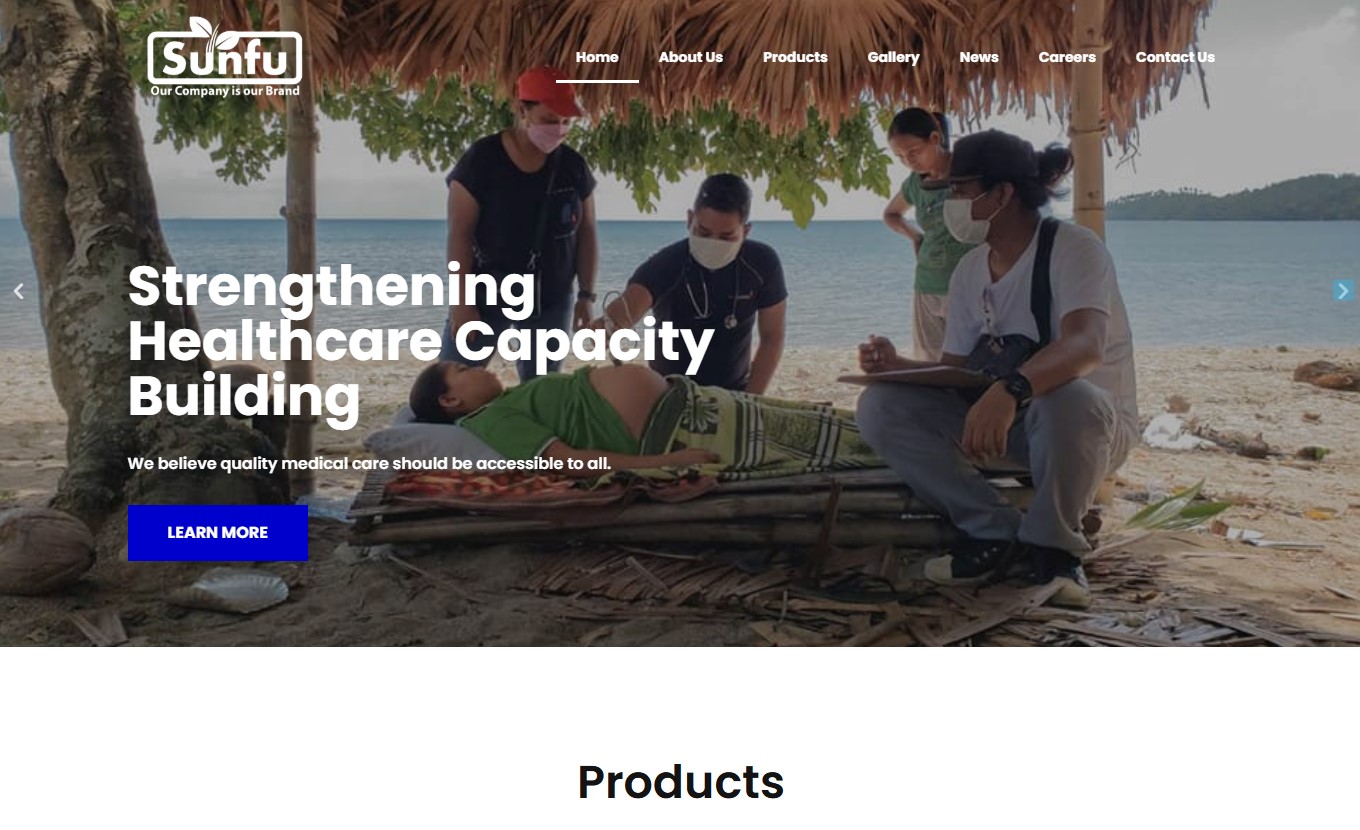Go to the previous slide using the left arrow

pos(18,291)
